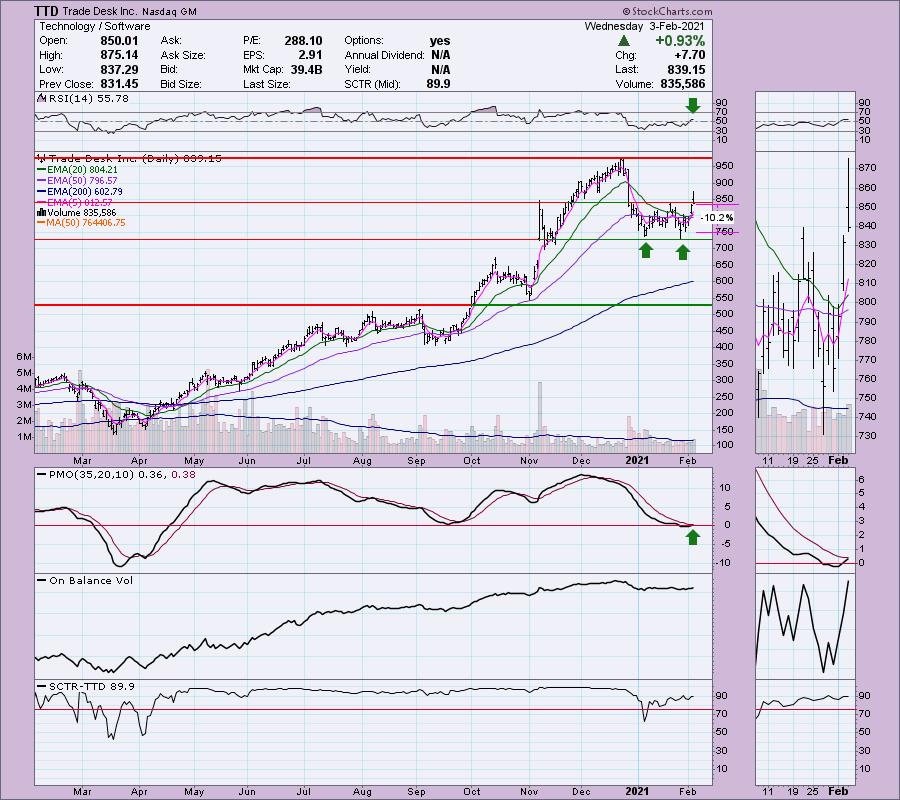Click the 870 label on zoomed price panel
Screen dimensions: 900x800
(x=867, y=168)
